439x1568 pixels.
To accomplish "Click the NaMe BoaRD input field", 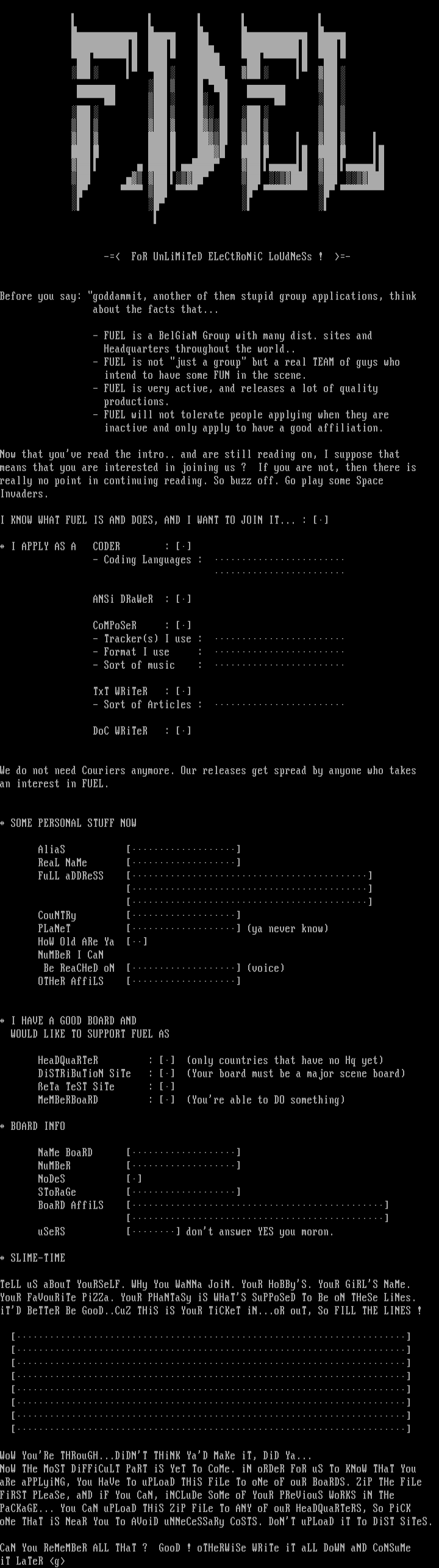I will pyautogui.click(x=184, y=1153).
